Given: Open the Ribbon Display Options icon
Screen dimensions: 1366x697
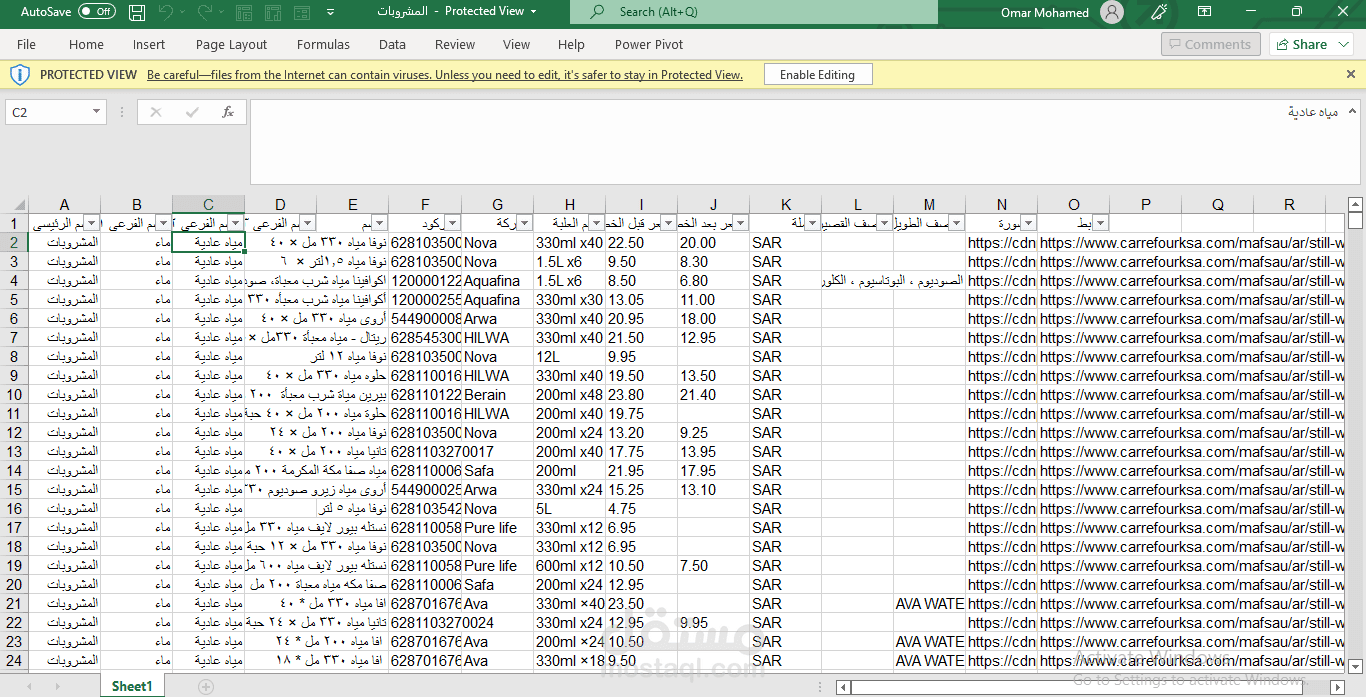Looking at the screenshot, I should (1206, 12).
